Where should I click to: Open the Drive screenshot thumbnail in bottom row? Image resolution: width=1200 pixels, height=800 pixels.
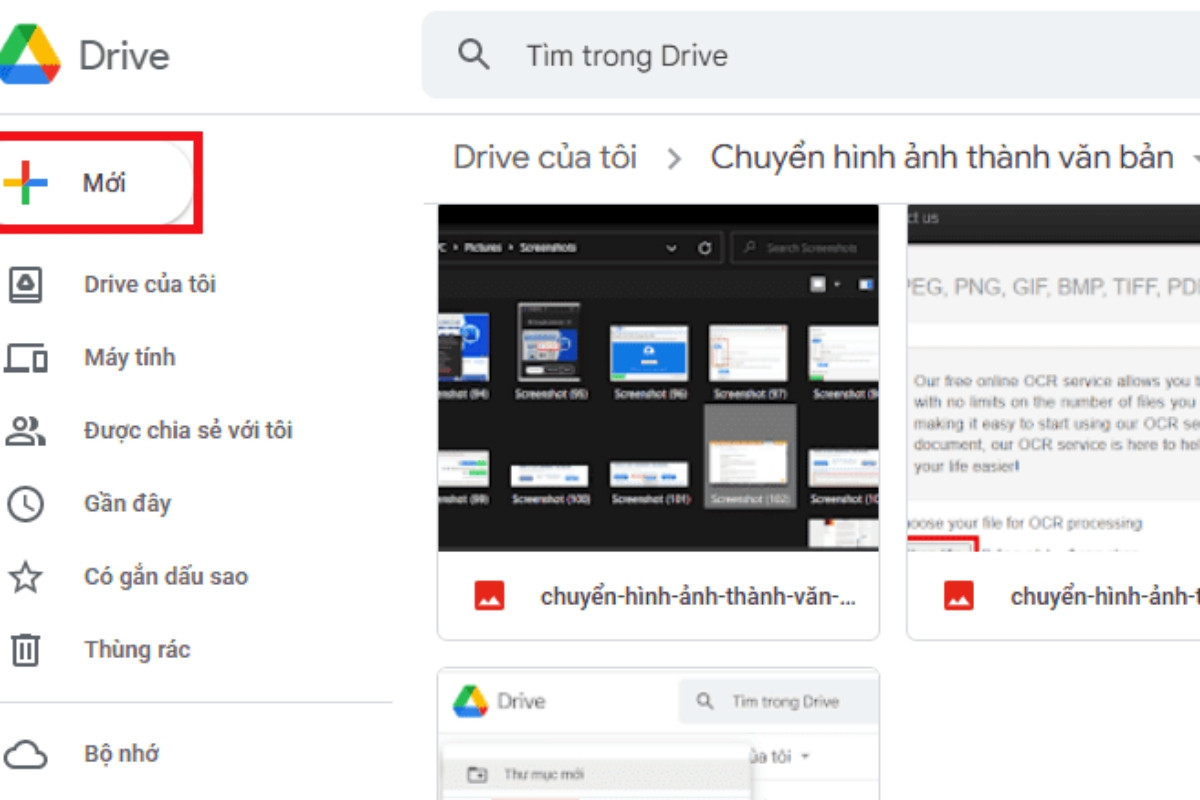pyautogui.click(x=658, y=735)
